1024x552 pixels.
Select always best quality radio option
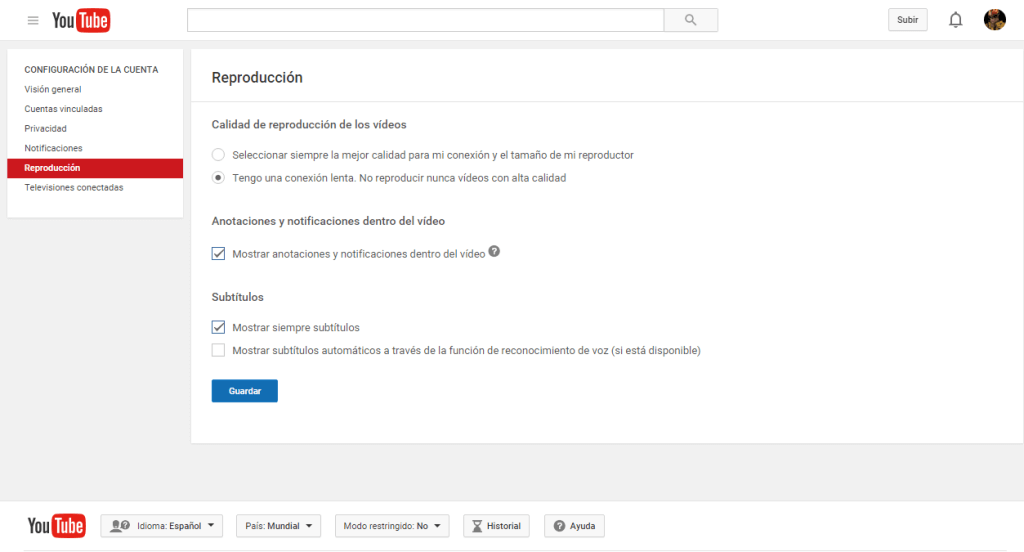pos(218,155)
